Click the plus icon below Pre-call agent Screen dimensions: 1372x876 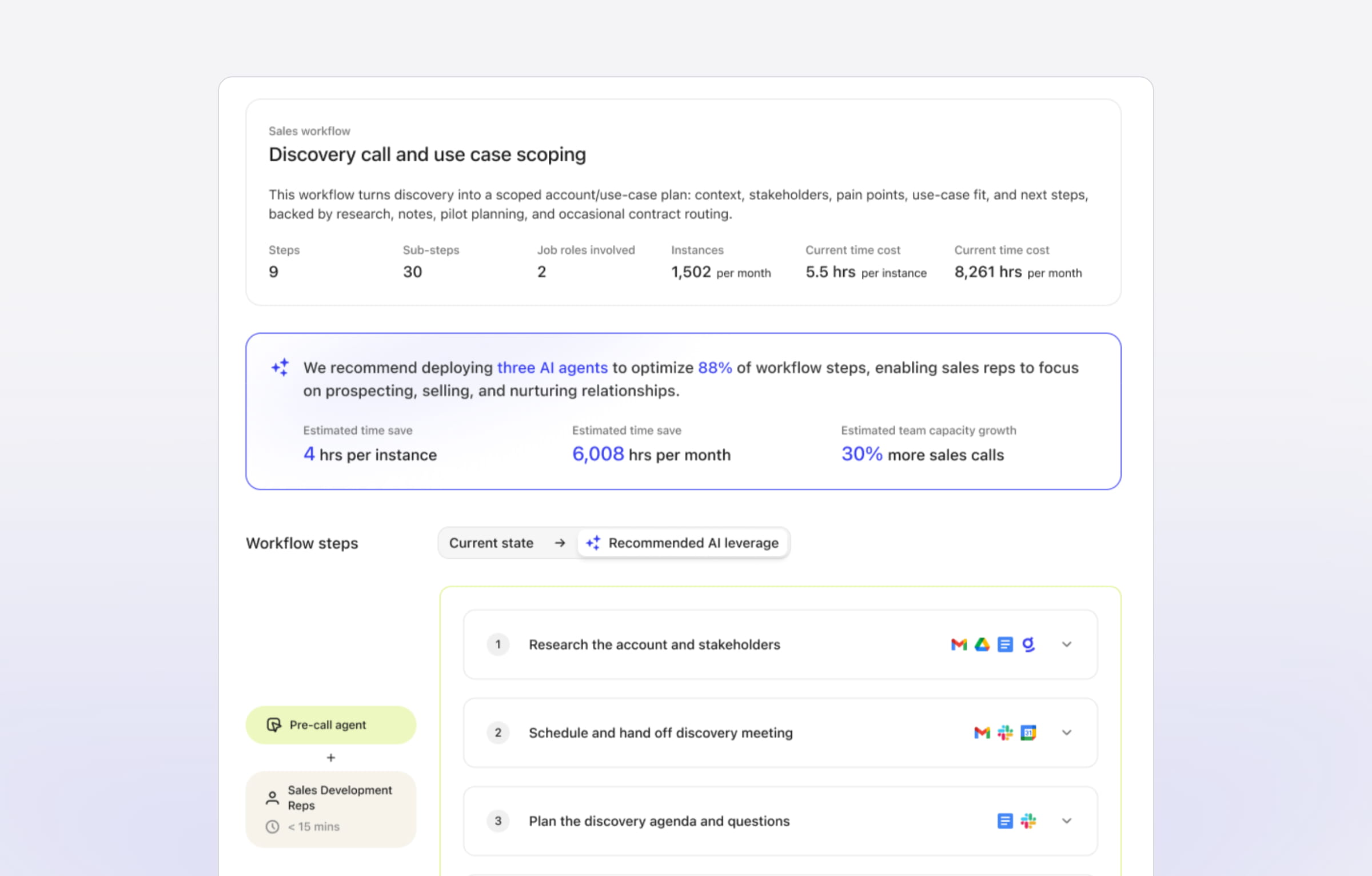[x=331, y=758]
